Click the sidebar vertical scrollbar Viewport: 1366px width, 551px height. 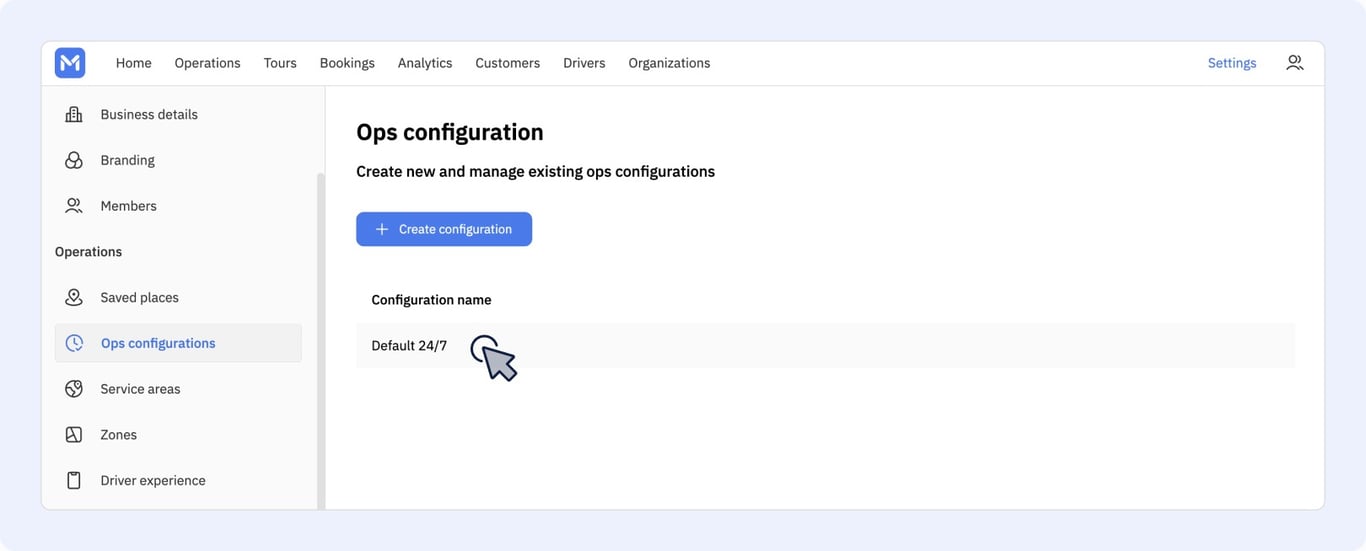pos(320,340)
